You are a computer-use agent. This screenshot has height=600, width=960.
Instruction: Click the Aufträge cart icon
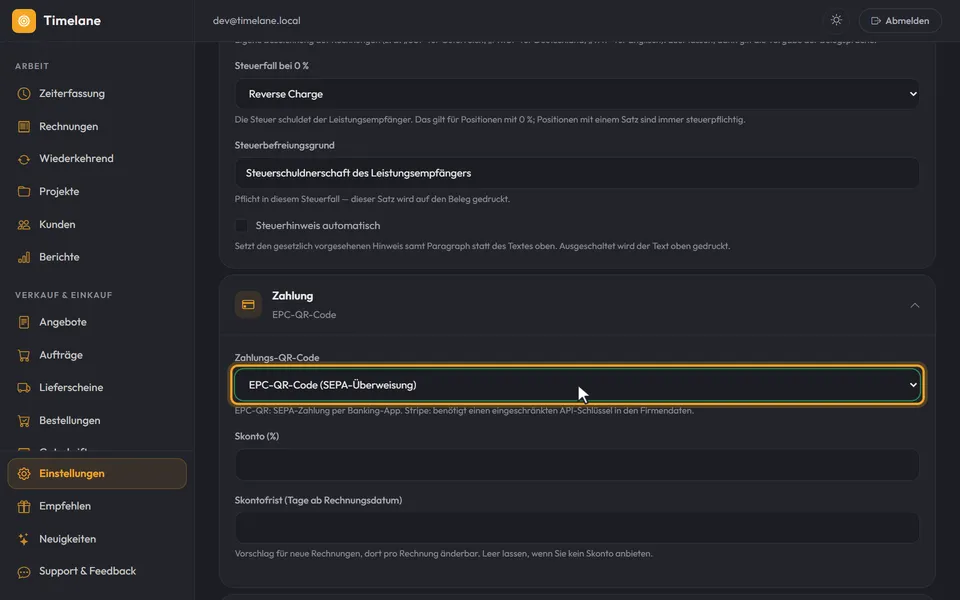[24, 355]
